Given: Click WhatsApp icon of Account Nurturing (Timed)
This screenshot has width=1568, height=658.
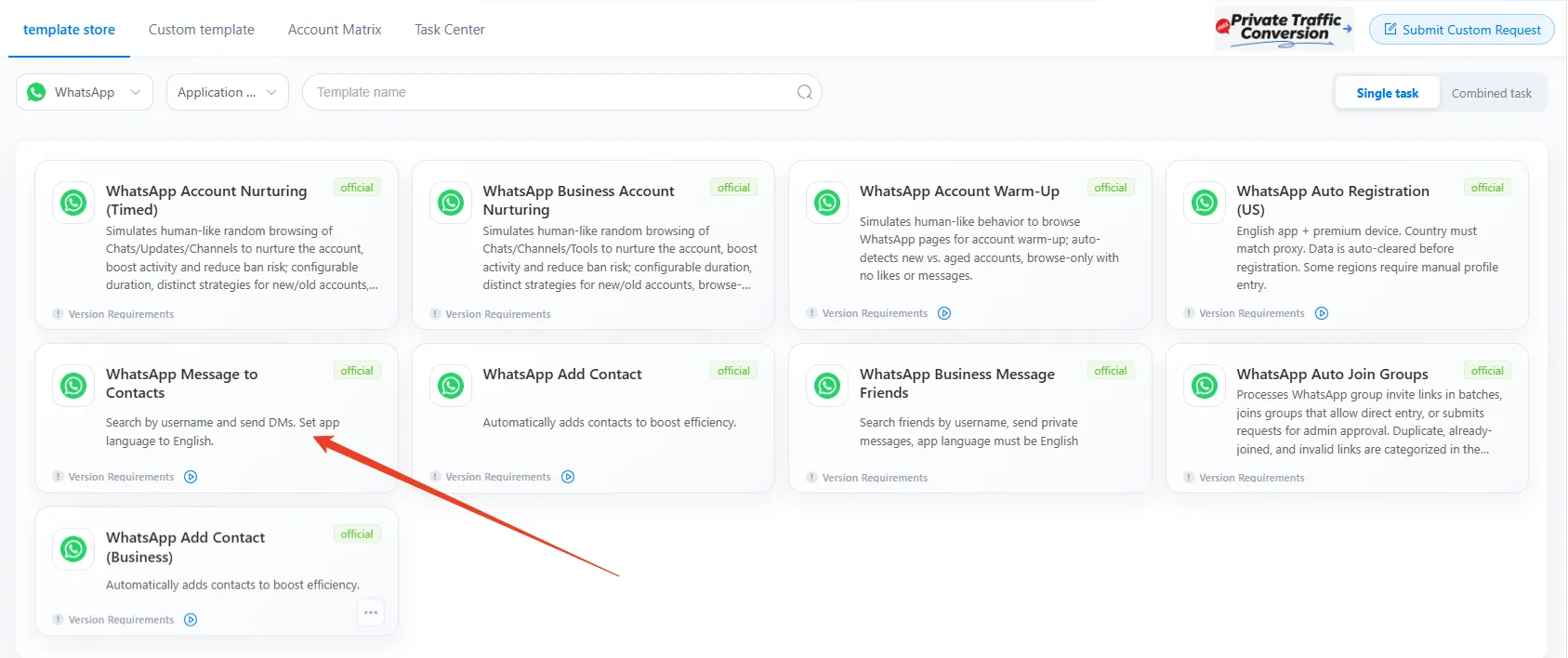Looking at the screenshot, I should point(73,202).
